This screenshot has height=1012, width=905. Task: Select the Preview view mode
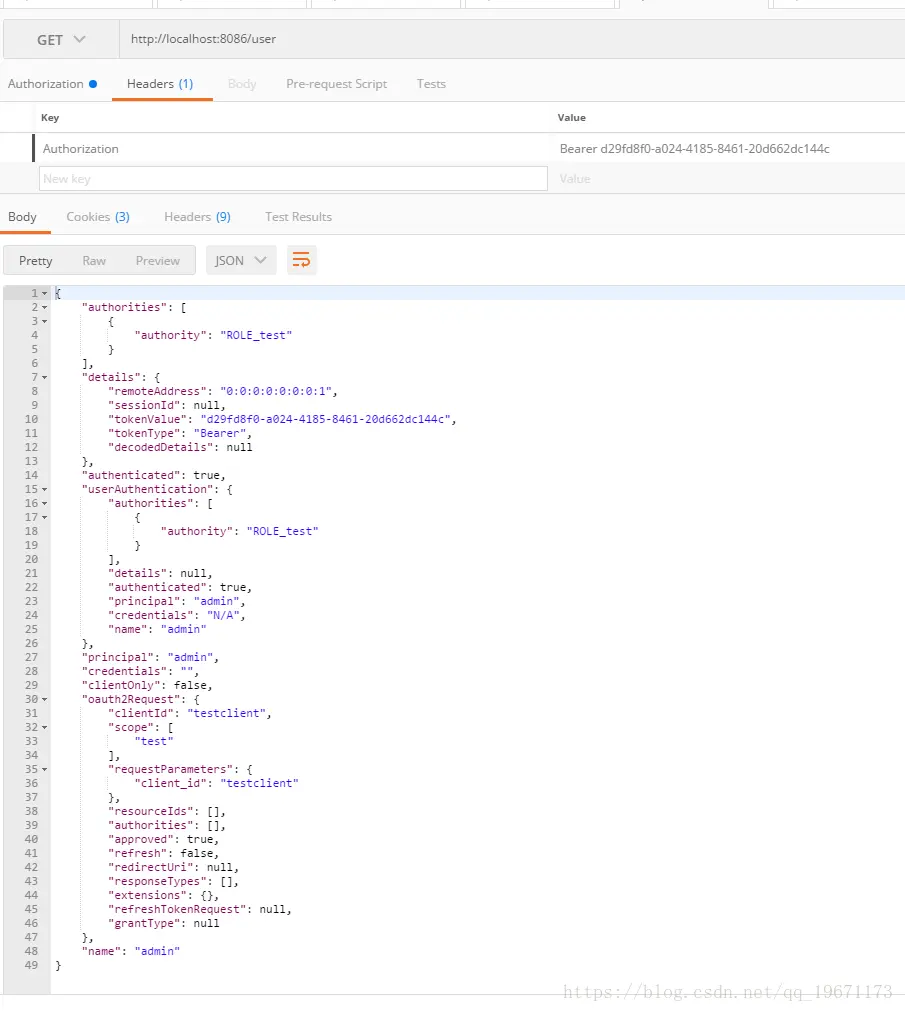[x=158, y=261]
